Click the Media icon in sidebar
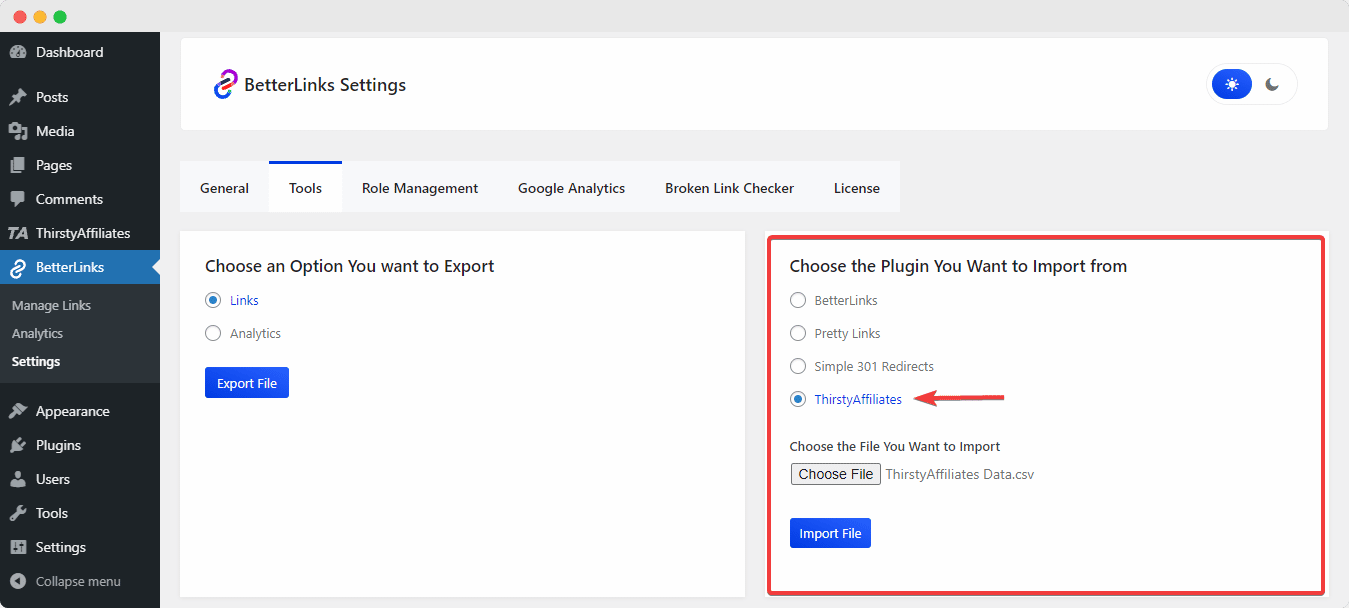Screen dimensions: 1349x608 18,131
